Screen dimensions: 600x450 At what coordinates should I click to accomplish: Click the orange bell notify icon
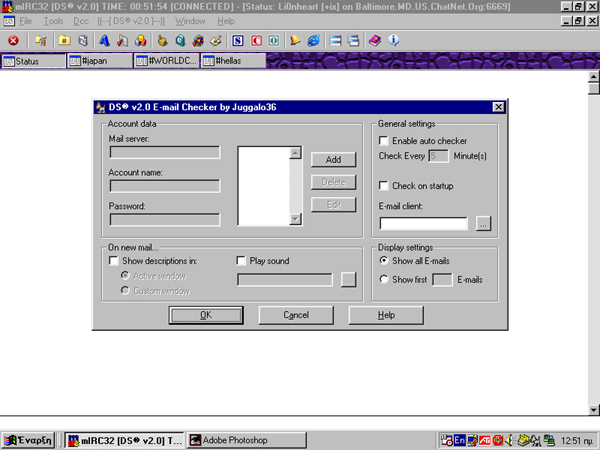295,41
